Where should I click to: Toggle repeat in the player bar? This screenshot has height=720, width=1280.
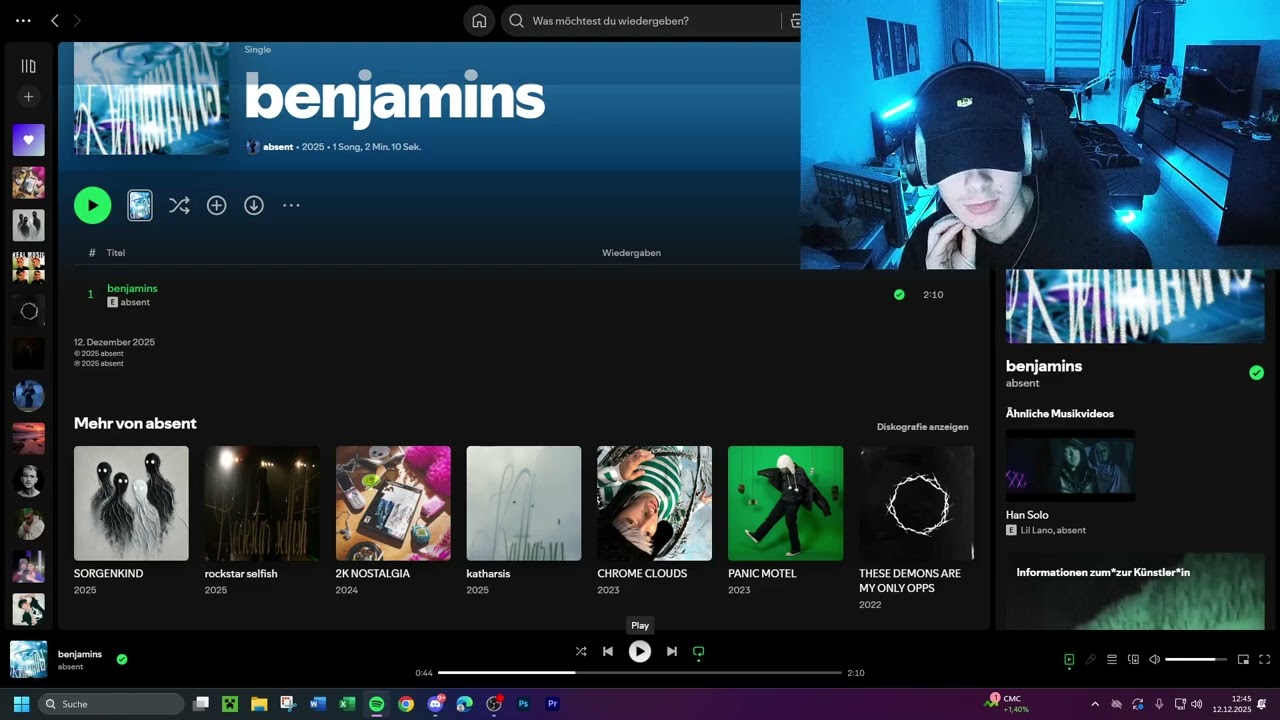coord(699,651)
